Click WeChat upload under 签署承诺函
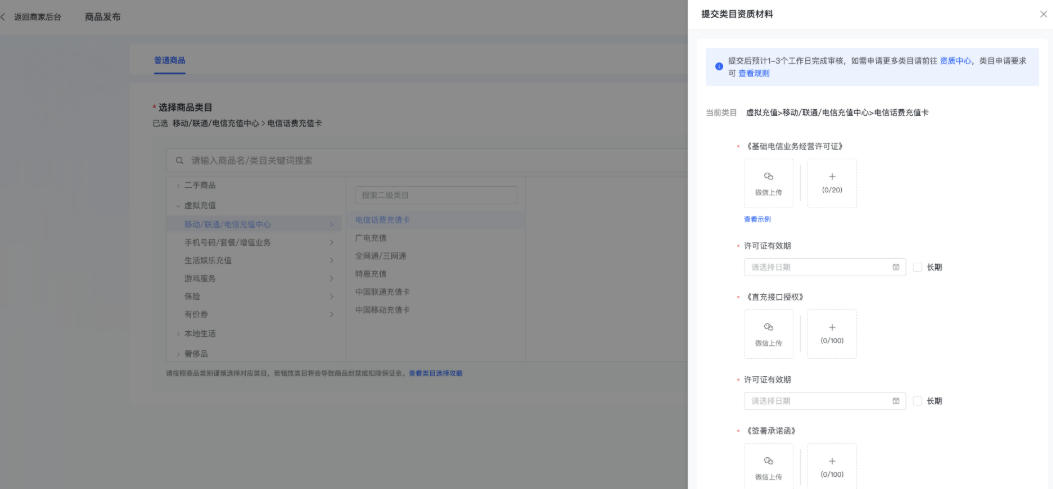This screenshot has height=489, width=1053. coord(768,467)
